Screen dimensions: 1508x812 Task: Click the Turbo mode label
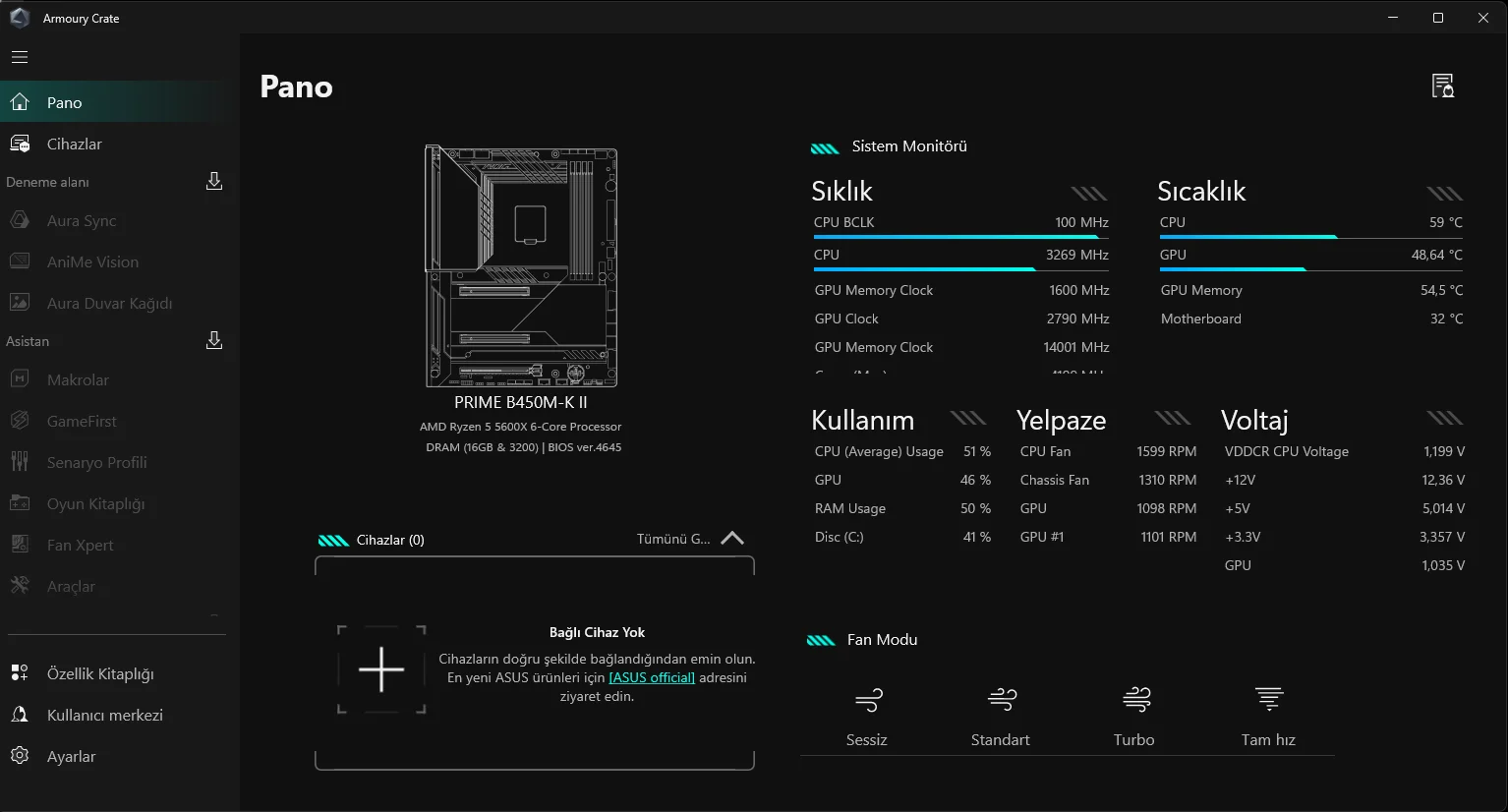1134,740
